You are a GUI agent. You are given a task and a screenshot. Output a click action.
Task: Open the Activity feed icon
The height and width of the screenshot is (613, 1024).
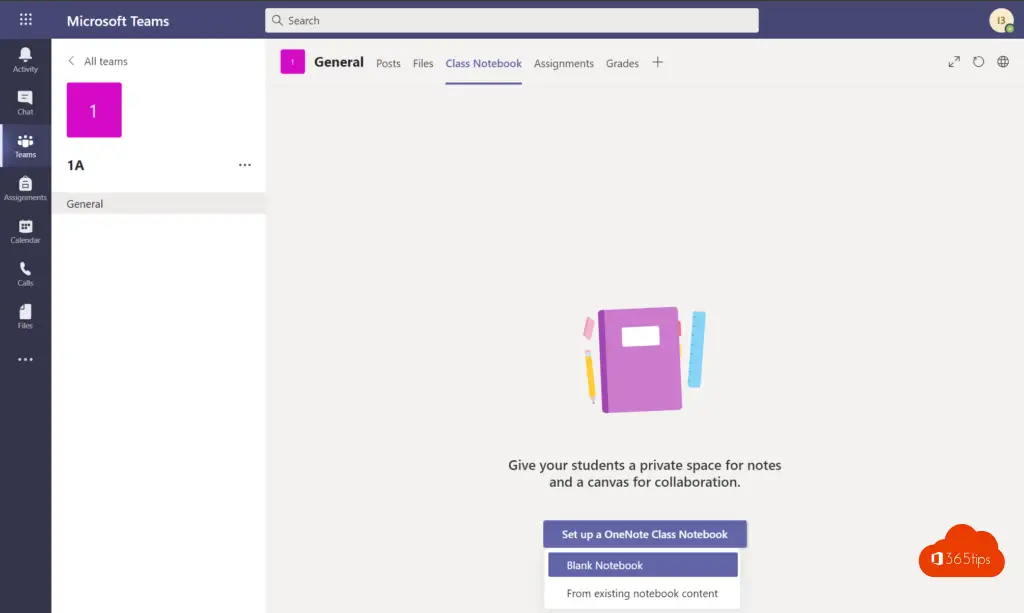[x=25, y=59]
